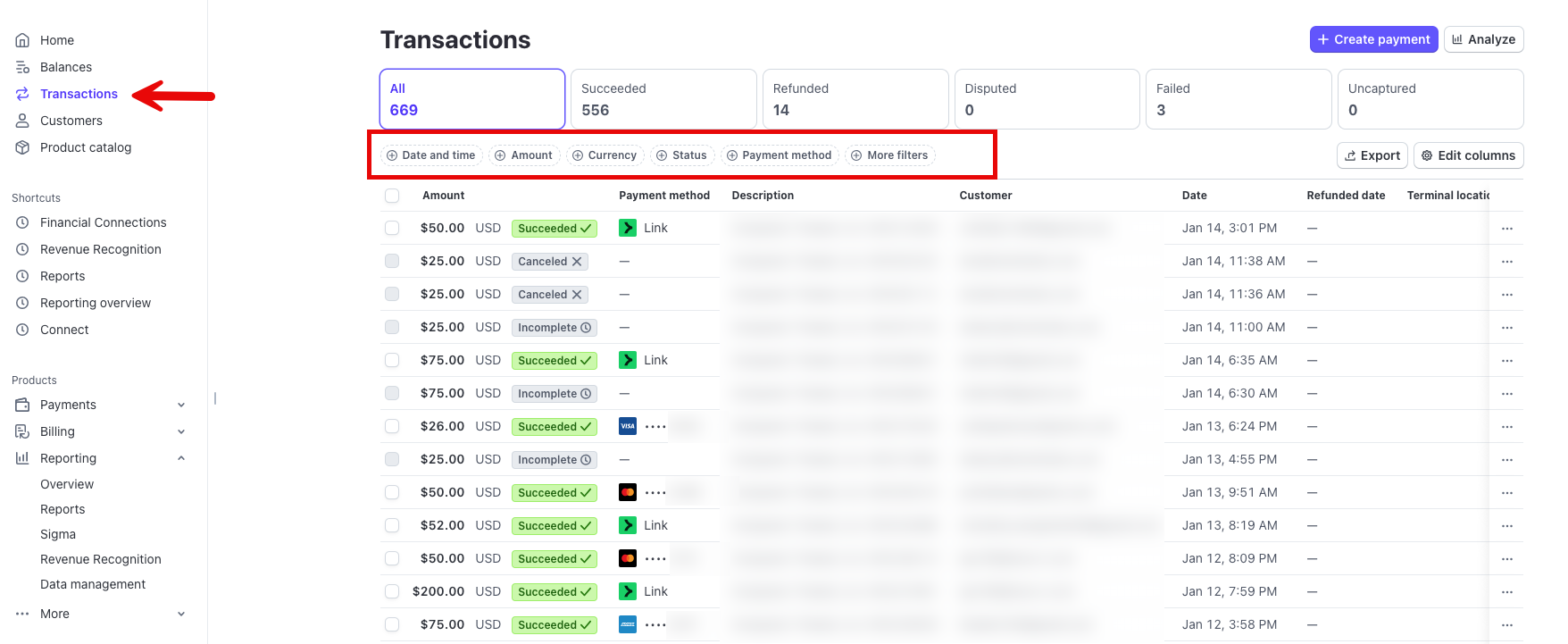
Task: Click the Home house icon in the sidebar
Action: point(22,40)
